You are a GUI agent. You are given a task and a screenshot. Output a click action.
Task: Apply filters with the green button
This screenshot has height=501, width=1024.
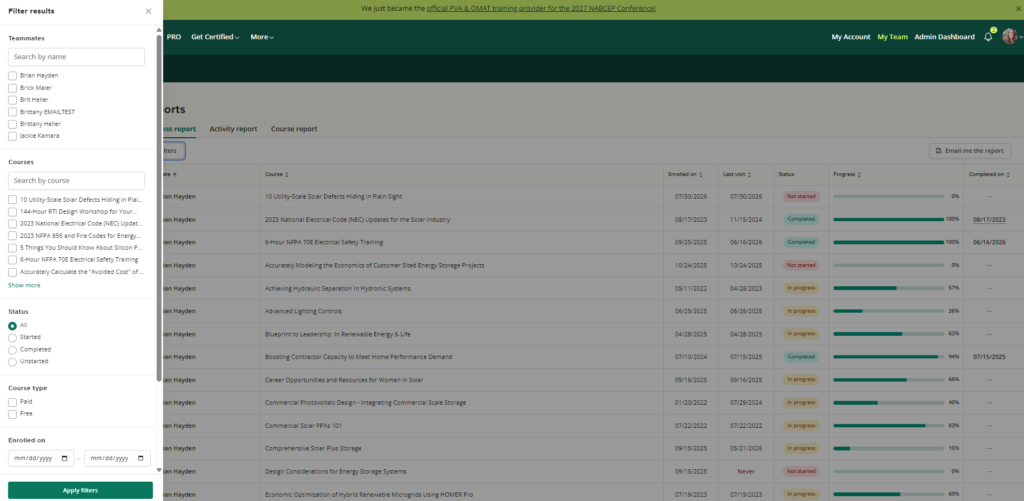80,491
